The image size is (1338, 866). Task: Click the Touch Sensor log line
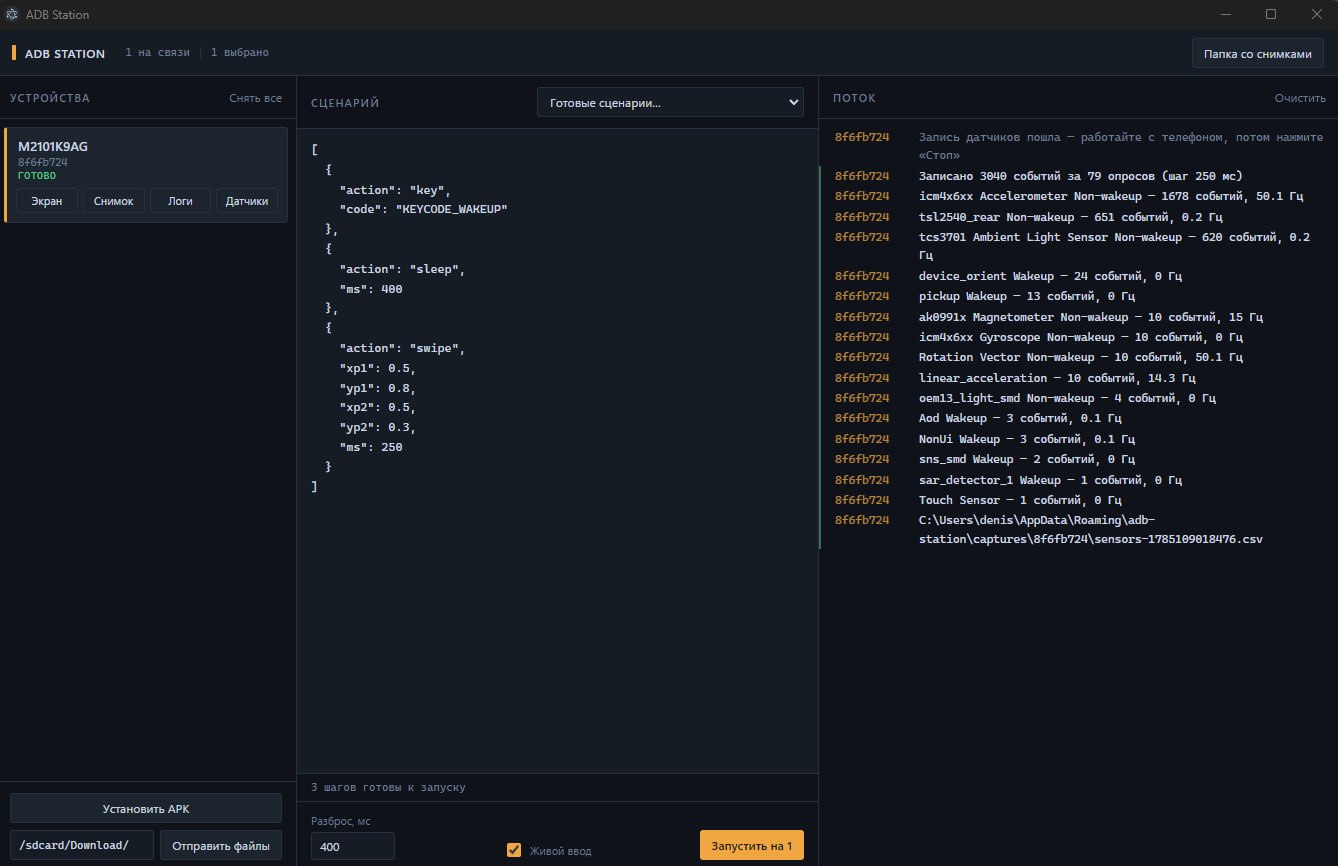1020,500
